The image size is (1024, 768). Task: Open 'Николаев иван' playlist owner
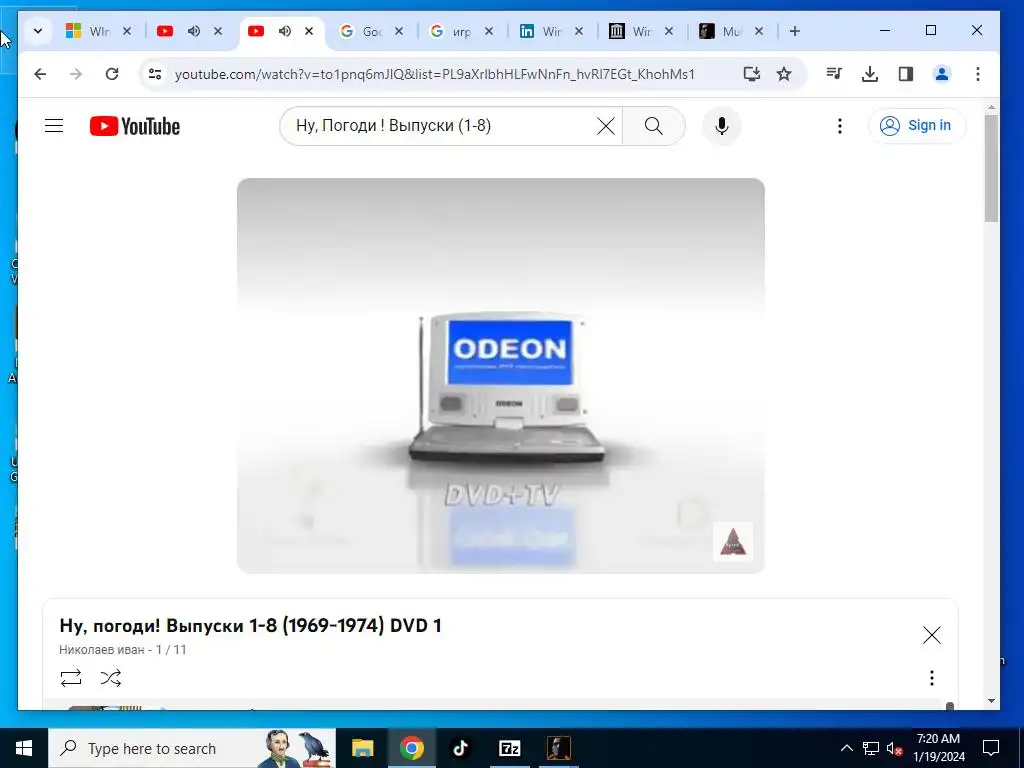[x=101, y=650]
